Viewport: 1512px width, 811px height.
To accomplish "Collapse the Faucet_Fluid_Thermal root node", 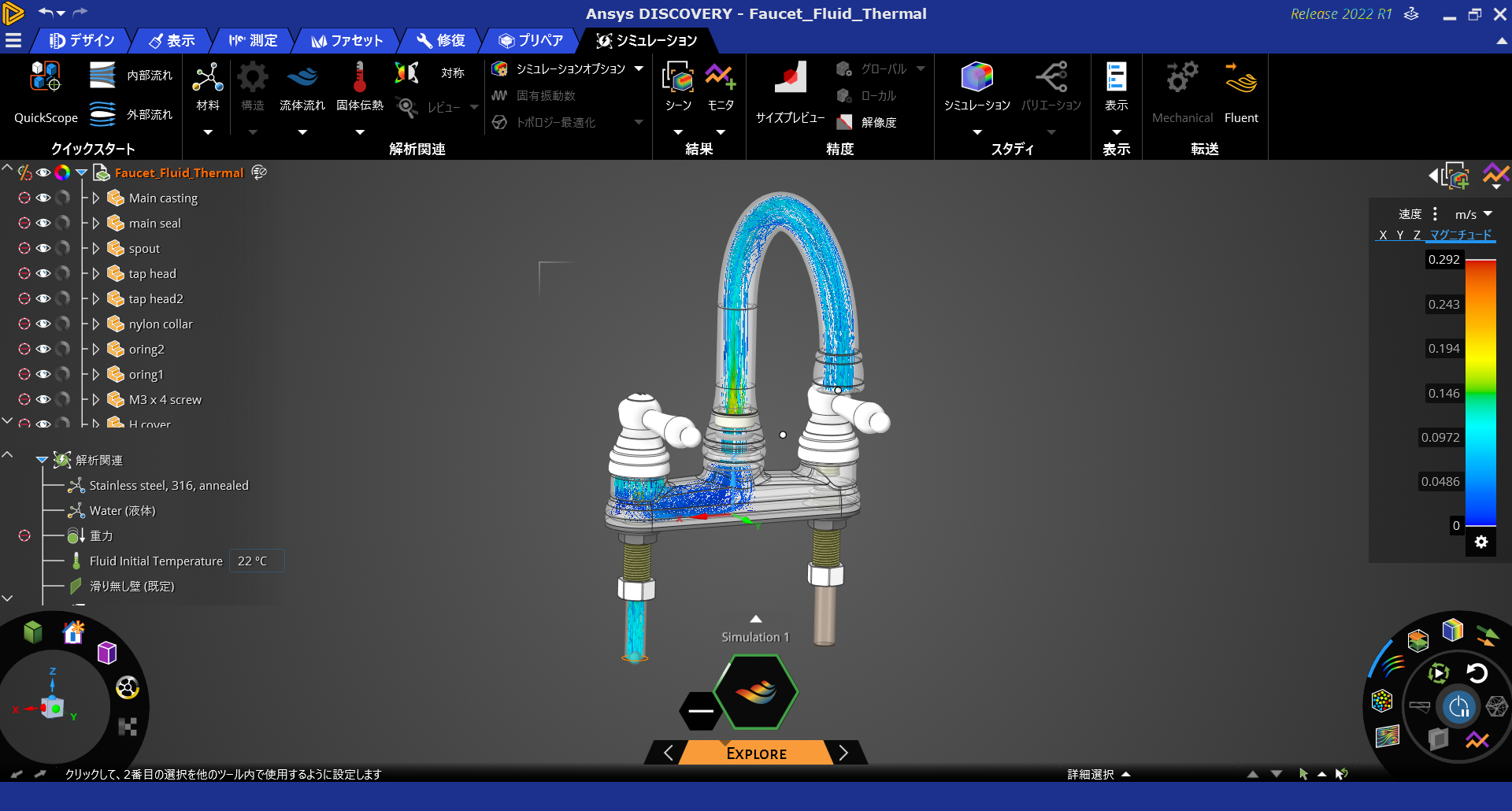I will click(81, 173).
